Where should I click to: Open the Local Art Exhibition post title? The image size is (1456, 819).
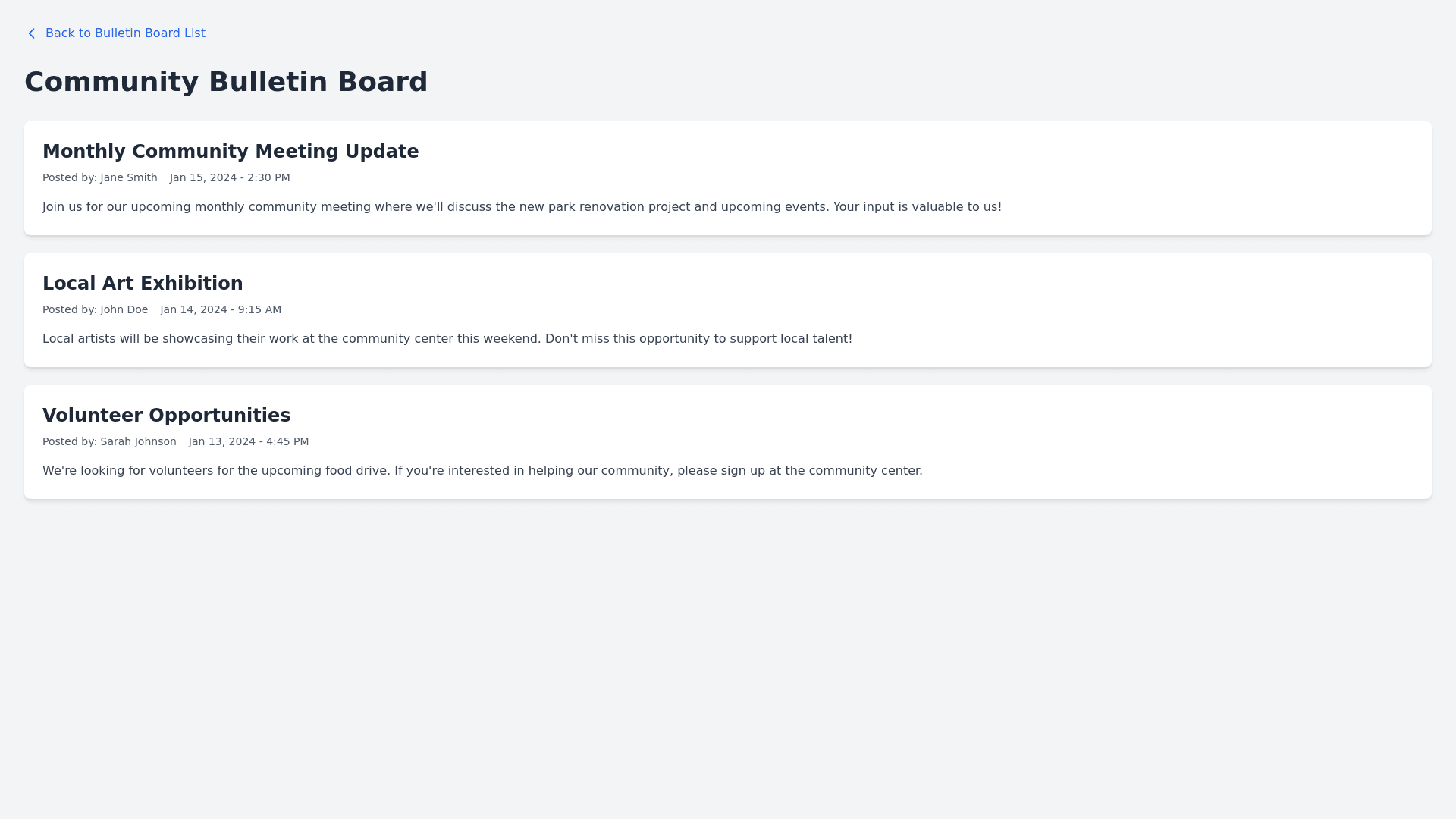point(143,284)
